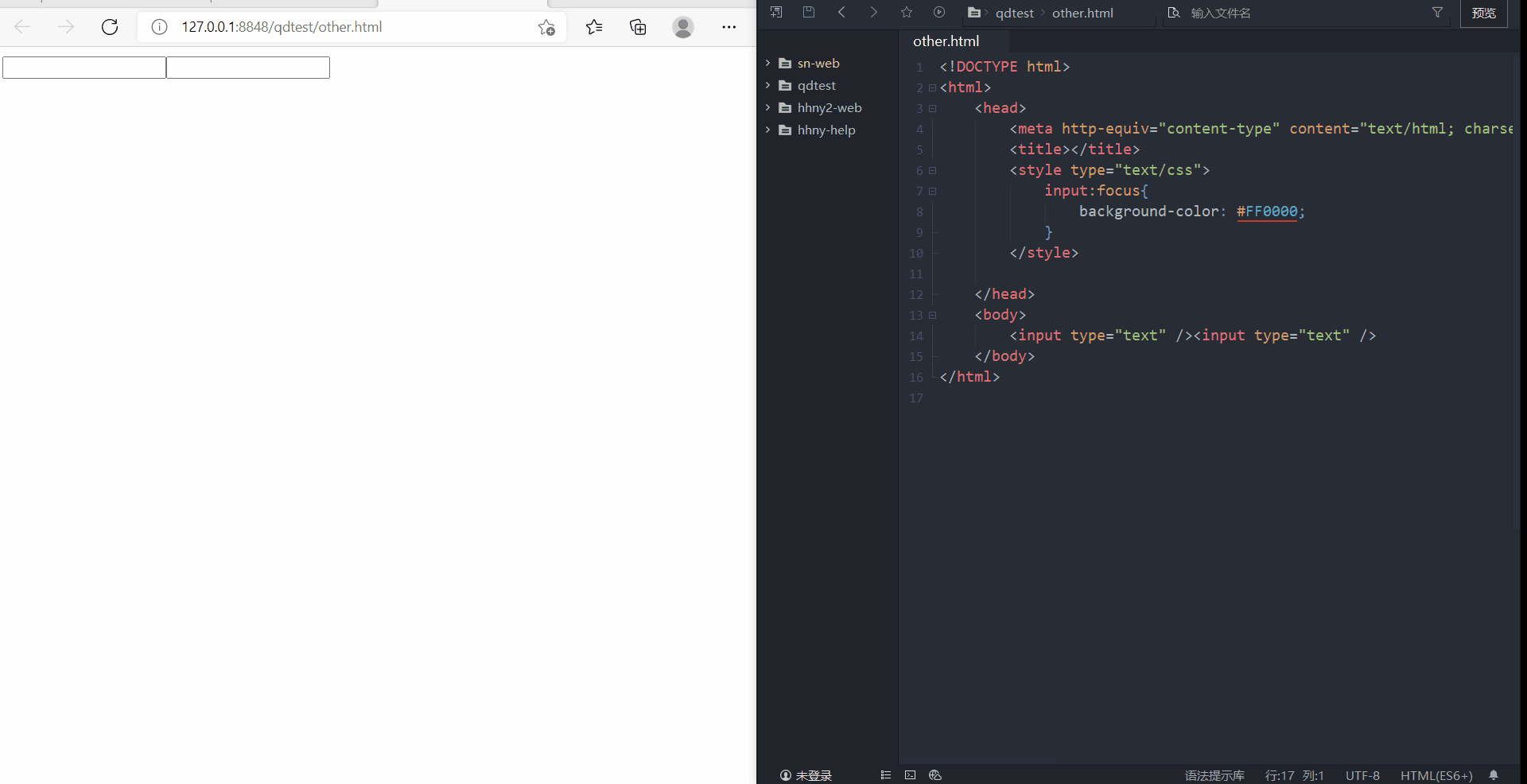
Task: Click the filter funnel icon
Action: [x=1437, y=12]
